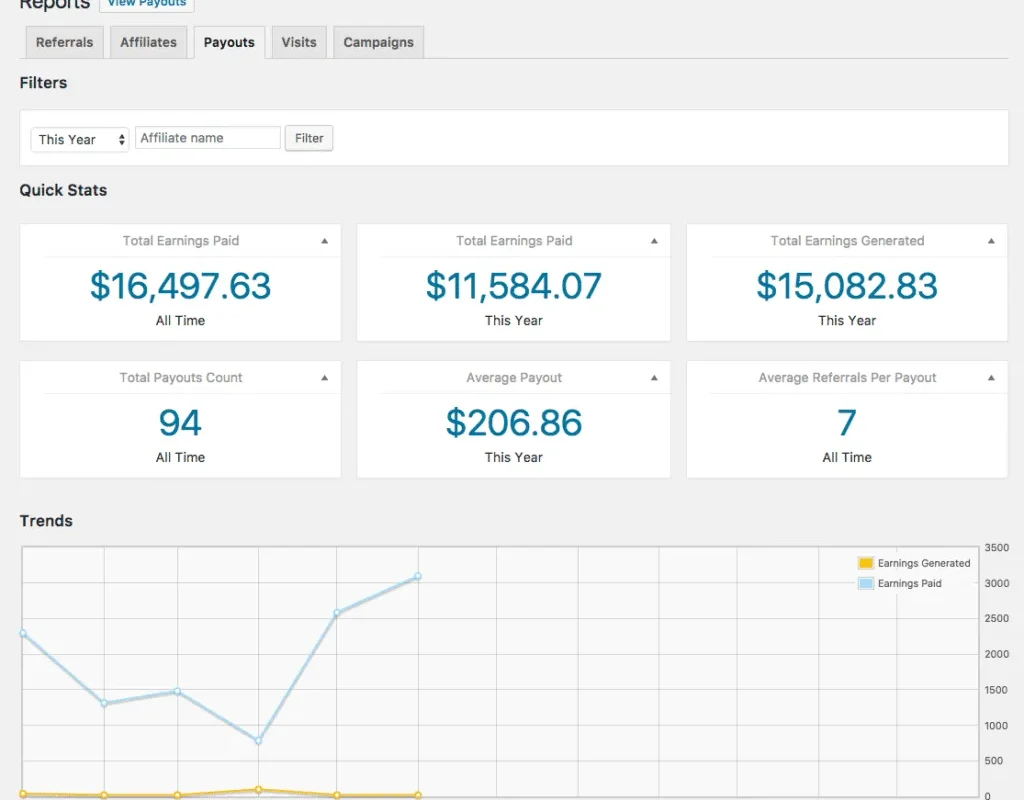Switch to the Affiliates tab
This screenshot has height=800, width=1024.
click(x=148, y=42)
